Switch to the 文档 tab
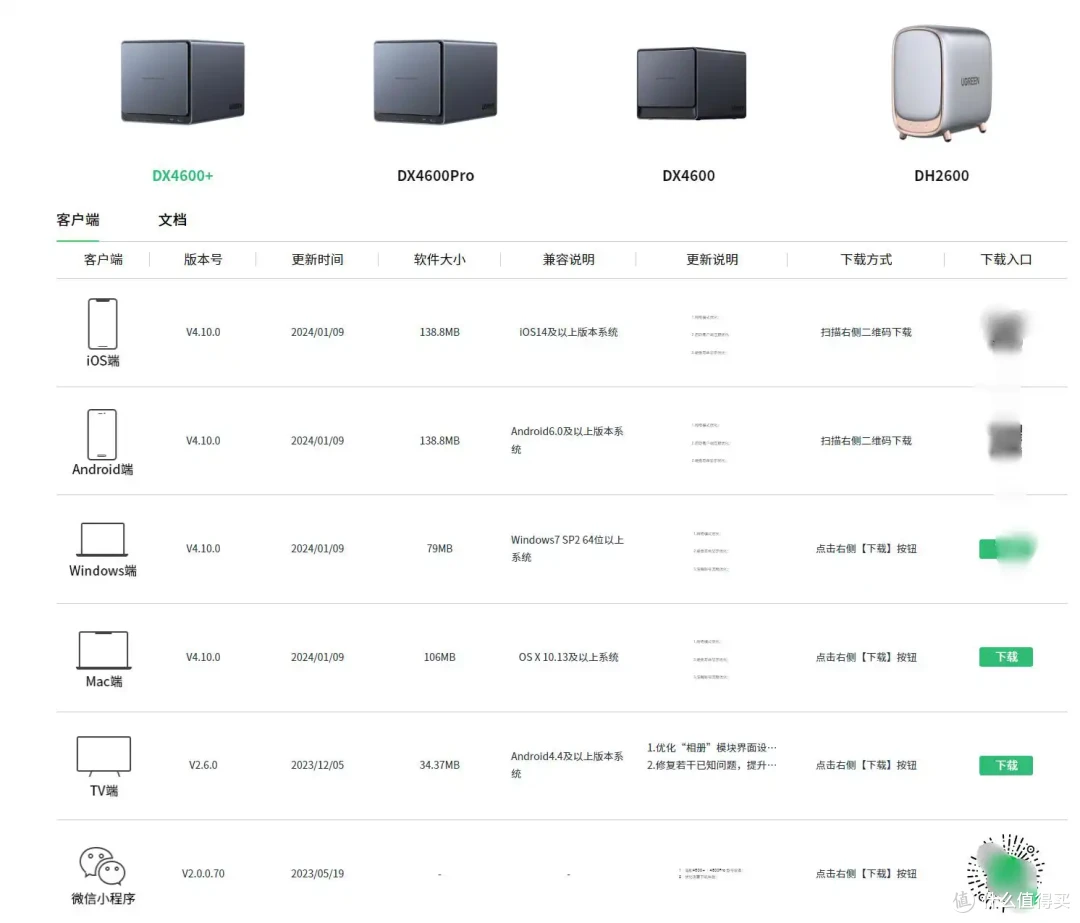This screenshot has width=1080, height=923. click(172, 220)
